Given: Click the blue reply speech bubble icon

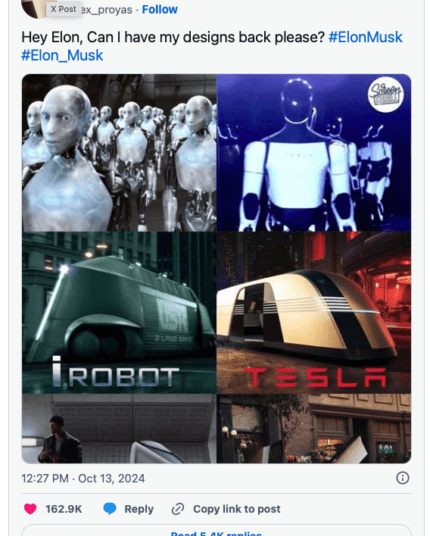Looking at the screenshot, I should click(x=110, y=509).
